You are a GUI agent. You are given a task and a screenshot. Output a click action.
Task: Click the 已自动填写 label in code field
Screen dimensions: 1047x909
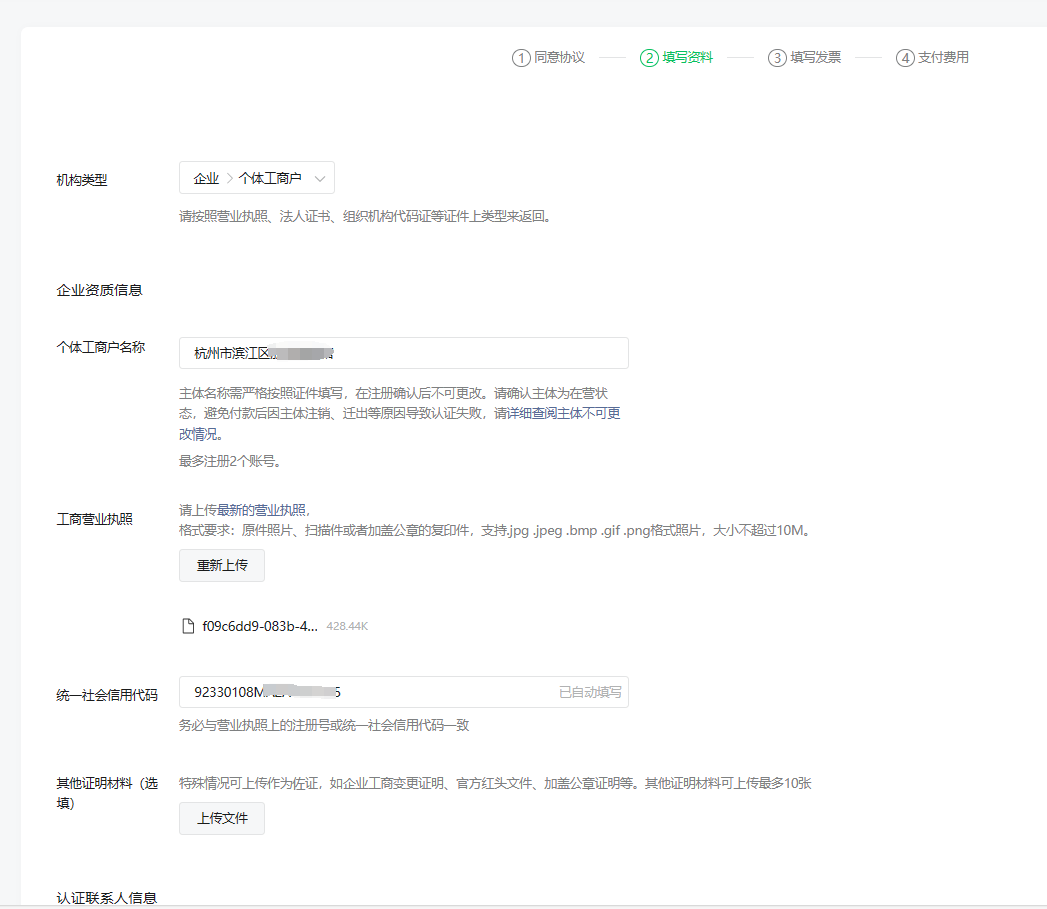pyautogui.click(x=590, y=692)
